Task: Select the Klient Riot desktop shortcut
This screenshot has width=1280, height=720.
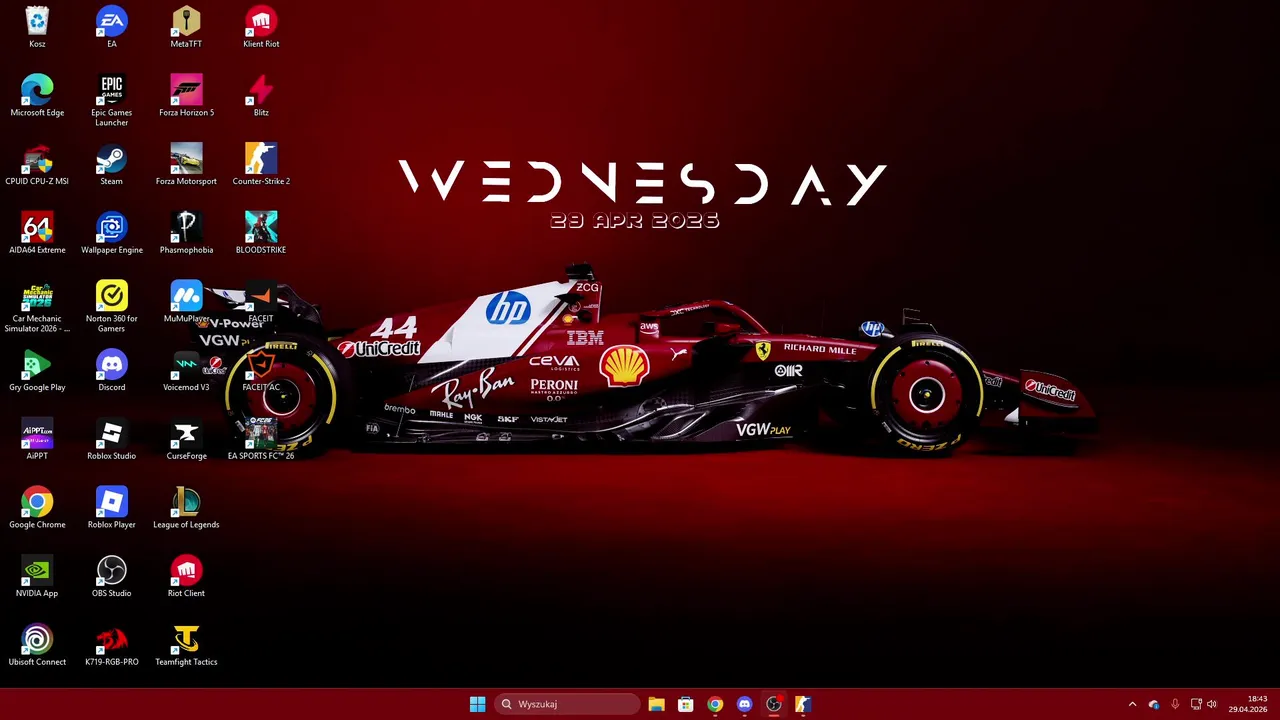Action: tap(261, 27)
